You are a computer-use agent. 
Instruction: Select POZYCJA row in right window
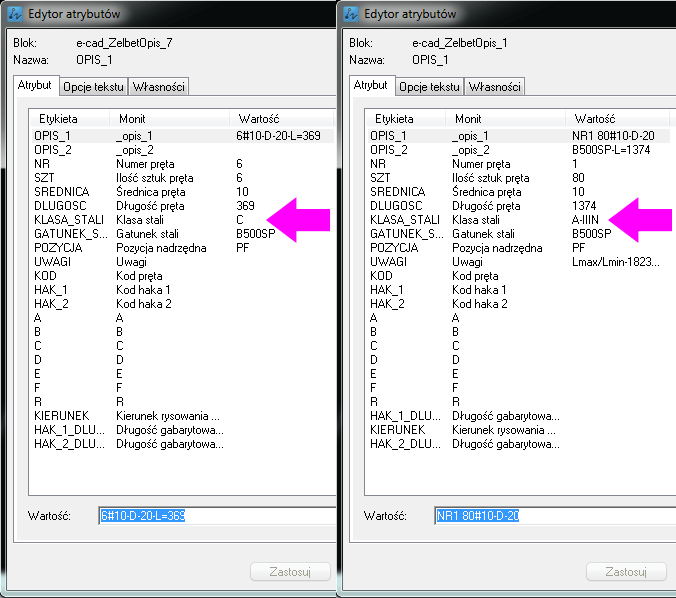coord(519,248)
